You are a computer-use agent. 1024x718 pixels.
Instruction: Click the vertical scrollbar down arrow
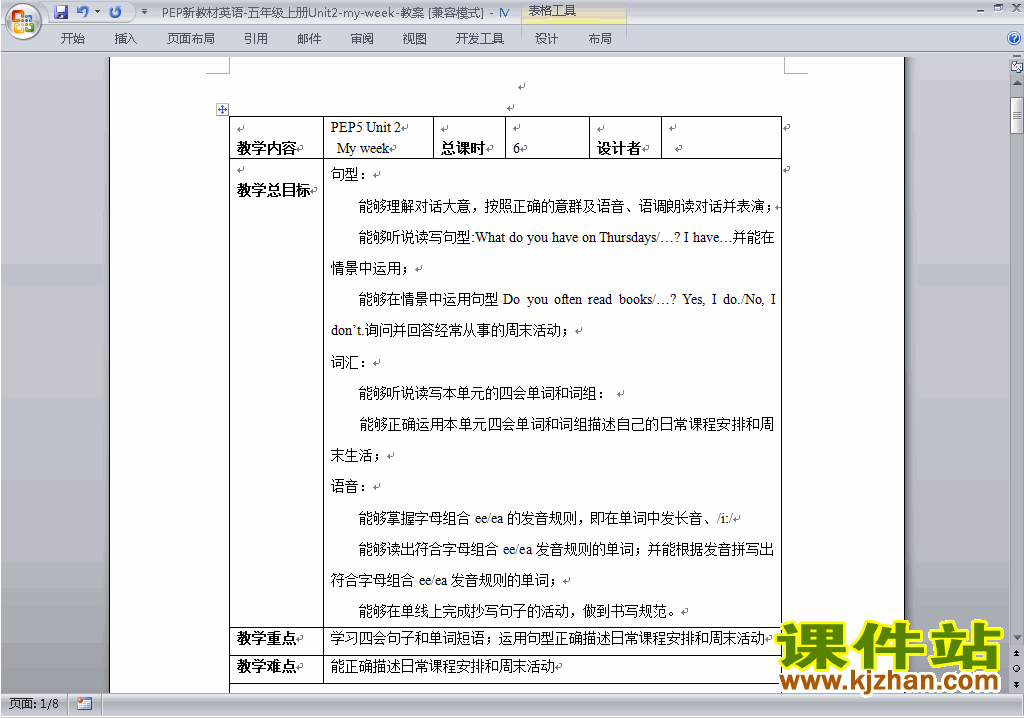pyautogui.click(x=1017, y=637)
